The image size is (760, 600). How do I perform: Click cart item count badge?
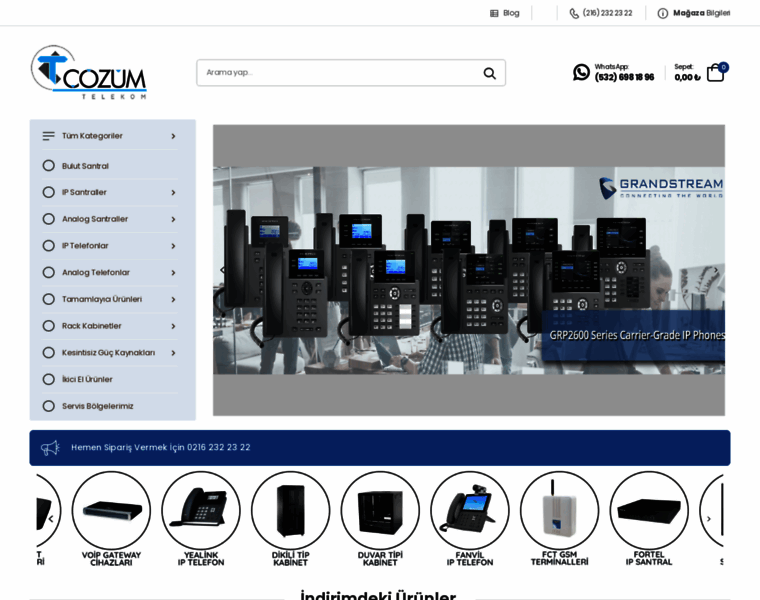pyautogui.click(x=723, y=67)
